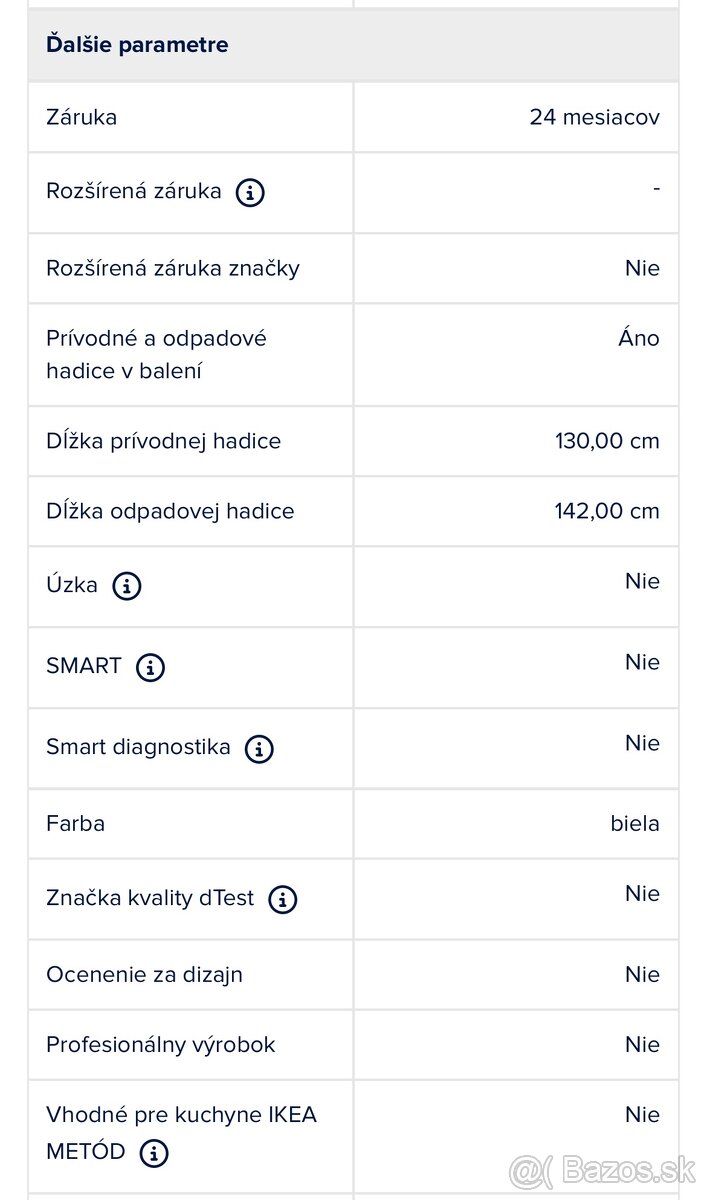707x1200 pixels.
Task: Select the 130,00 cm hose length value
Action: (607, 441)
